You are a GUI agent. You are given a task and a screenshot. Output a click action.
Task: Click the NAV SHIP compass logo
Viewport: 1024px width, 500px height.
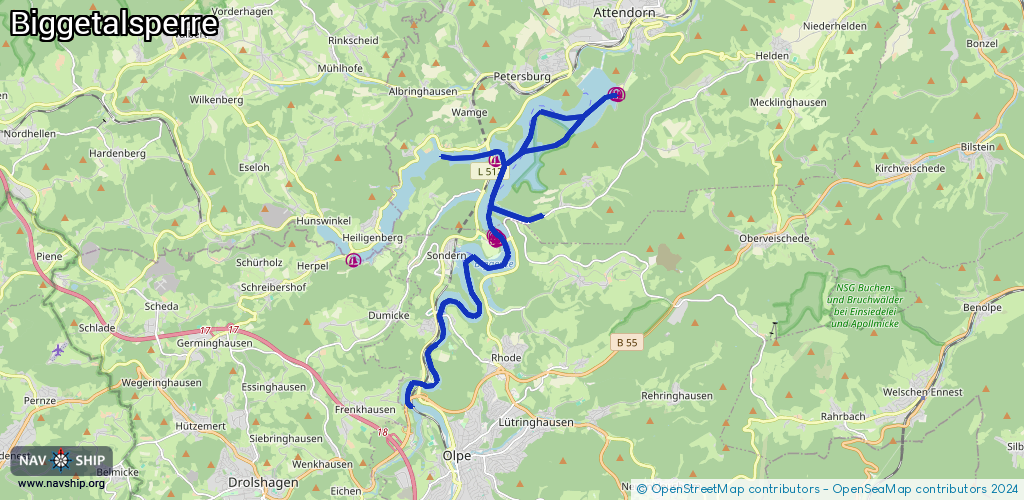61,460
